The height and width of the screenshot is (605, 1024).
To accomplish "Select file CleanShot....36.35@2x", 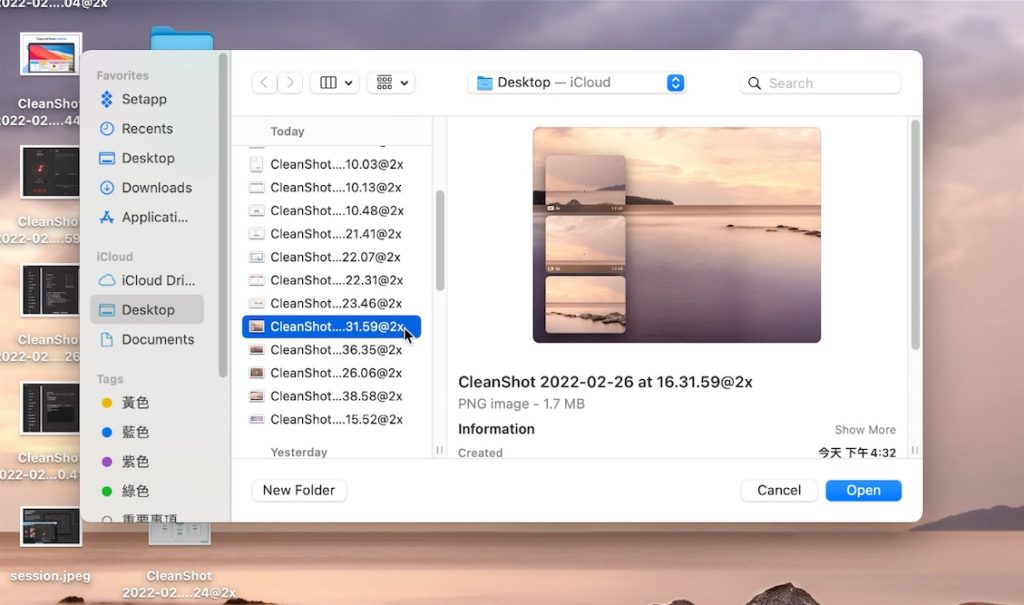I will tap(331, 350).
